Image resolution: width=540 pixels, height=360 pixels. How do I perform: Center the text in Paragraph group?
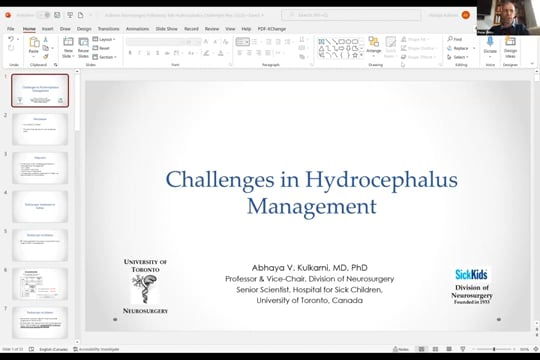(x=249, y=53)
